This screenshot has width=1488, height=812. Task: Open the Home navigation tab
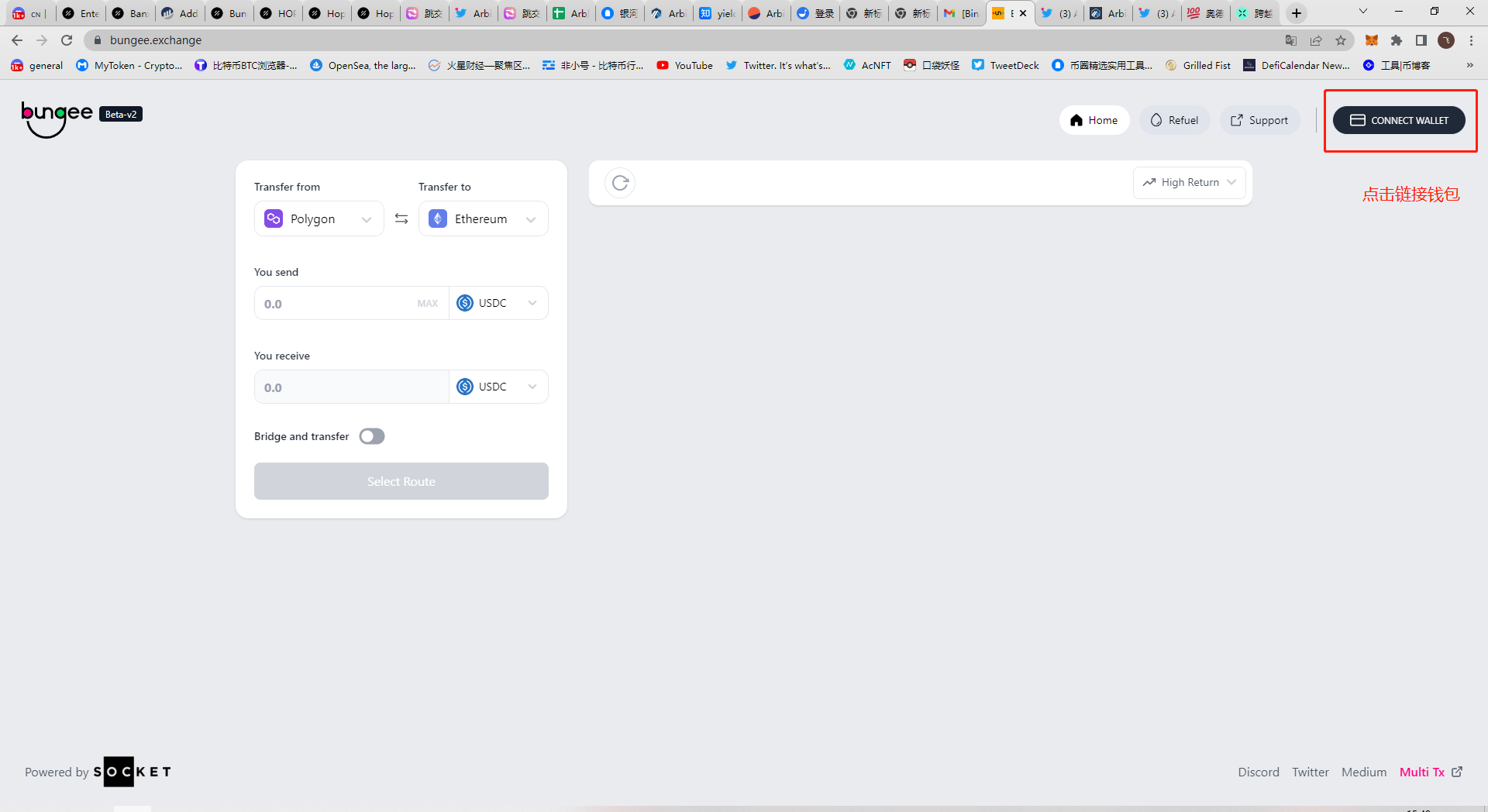[1094, 120]
